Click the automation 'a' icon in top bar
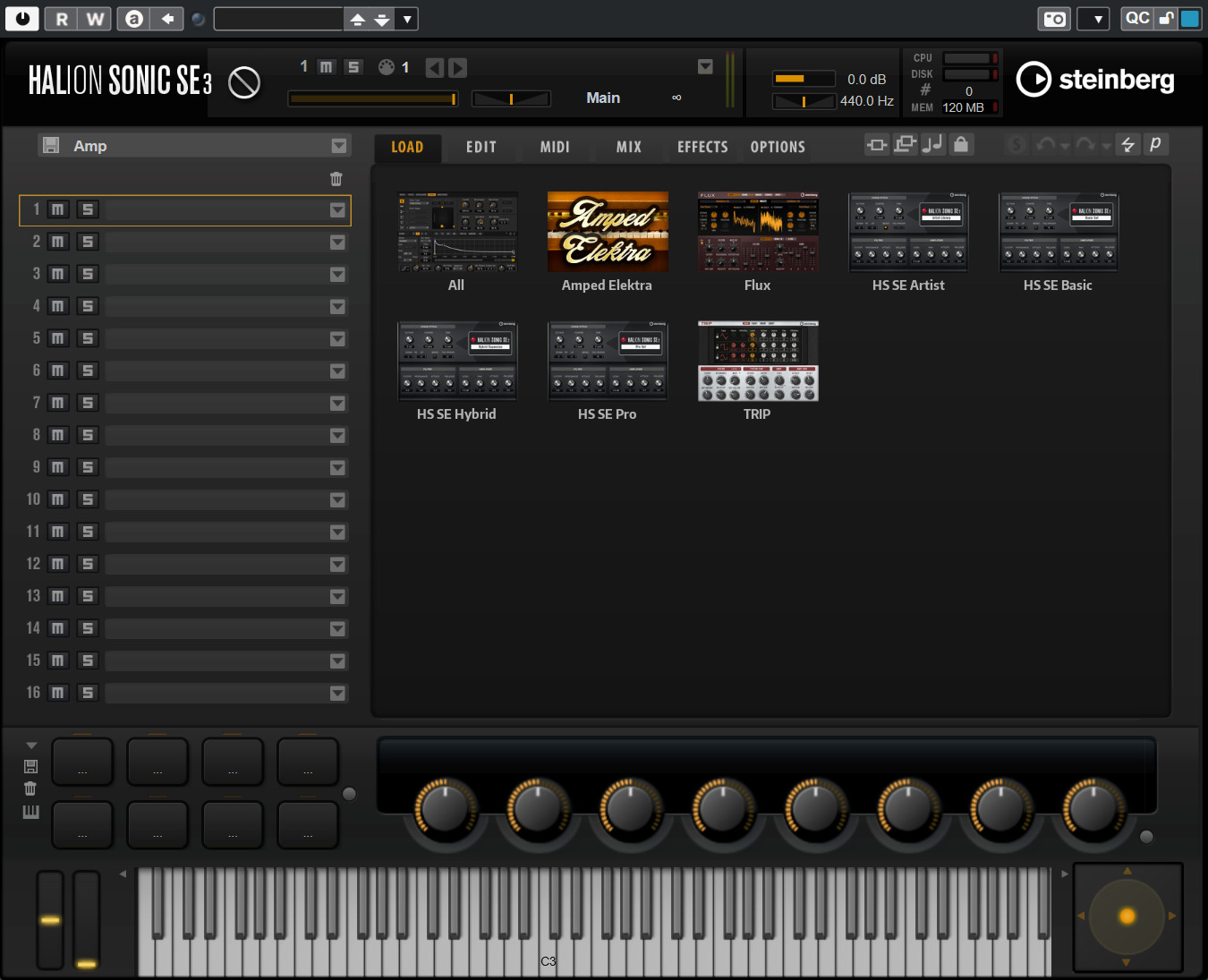 tap(134, 19)
